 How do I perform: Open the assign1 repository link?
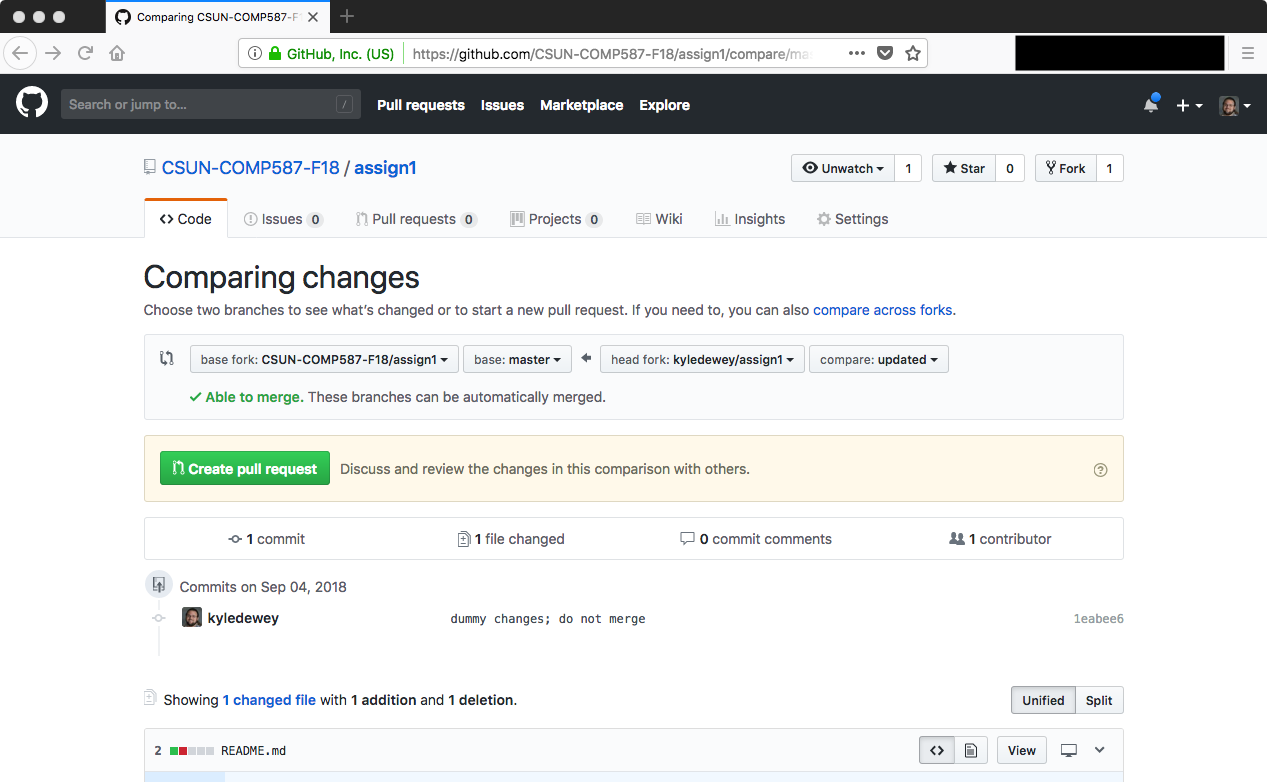click(x=385, y=168)
